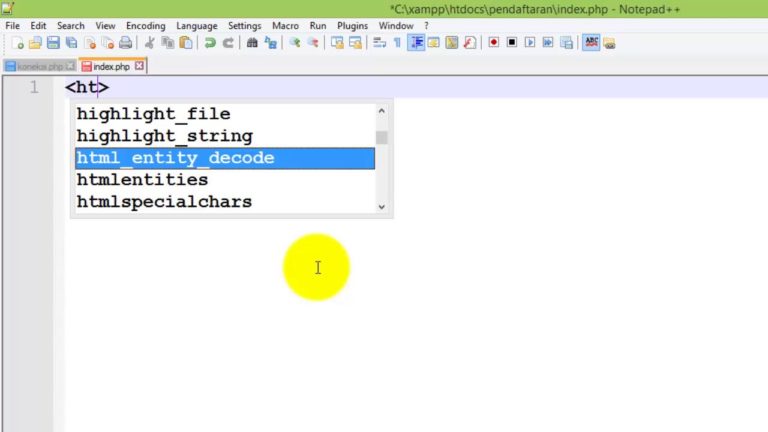Screen dimensions: 768x432
Task: Toggle the word wrap icon
Action: point(379,43)
